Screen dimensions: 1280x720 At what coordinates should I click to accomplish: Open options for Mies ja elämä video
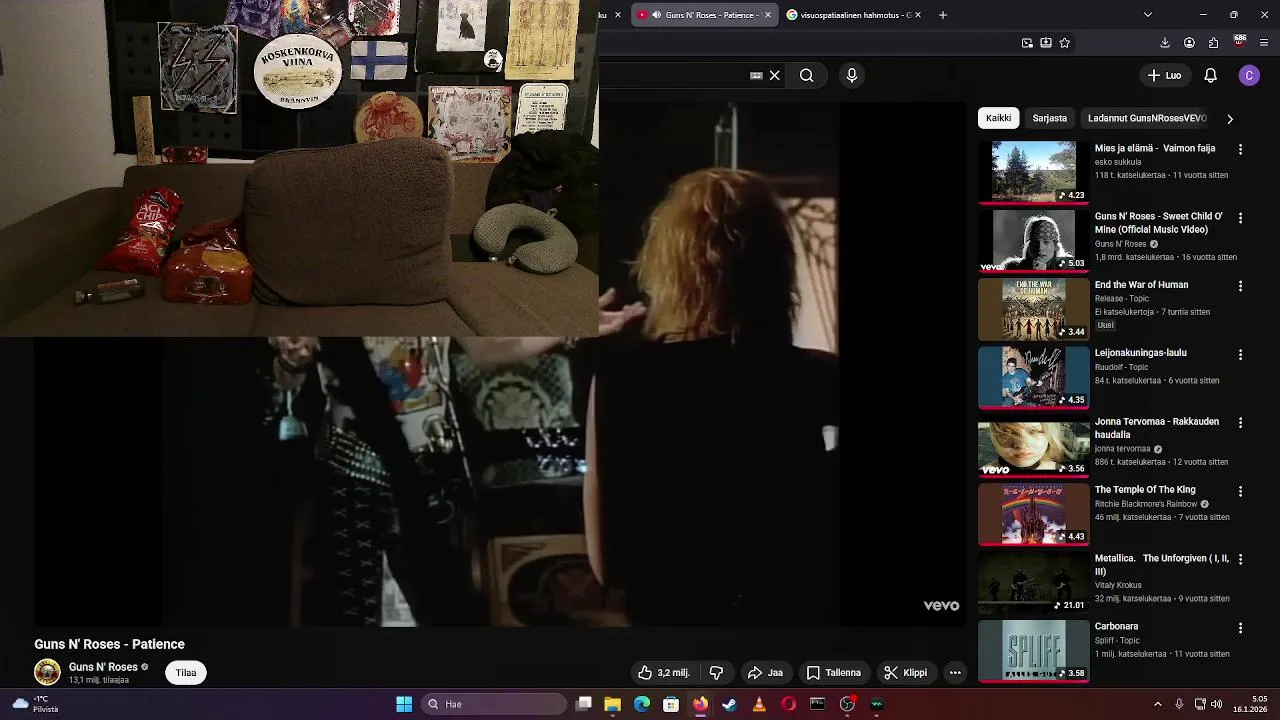pos(1240,149)
